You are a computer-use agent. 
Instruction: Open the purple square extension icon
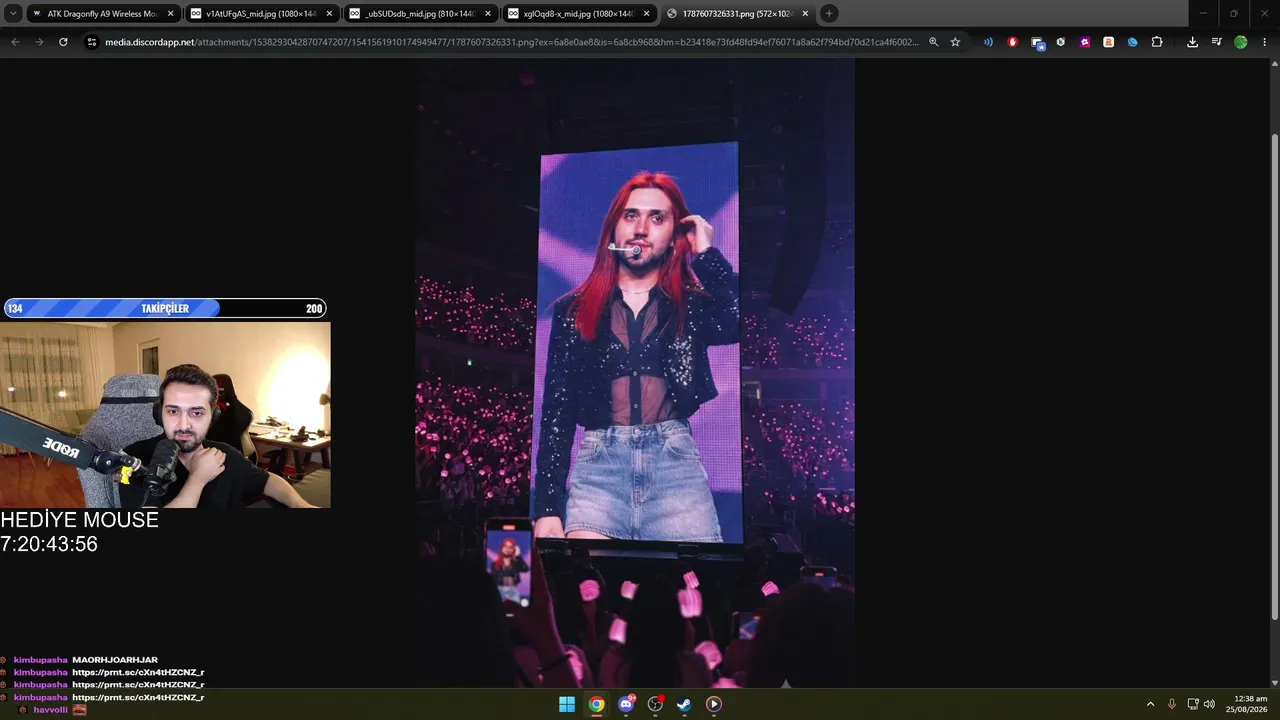pos(1085,42)
